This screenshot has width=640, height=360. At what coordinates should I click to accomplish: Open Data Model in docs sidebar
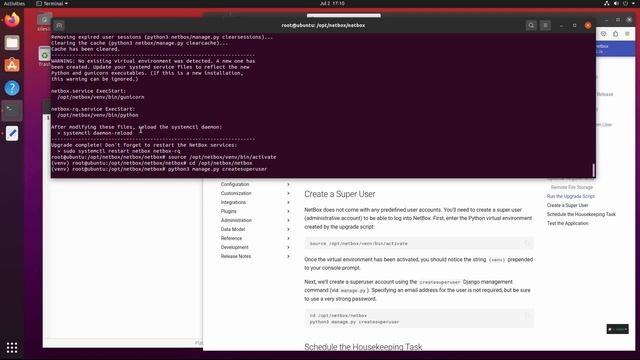(x=233, y=229)
